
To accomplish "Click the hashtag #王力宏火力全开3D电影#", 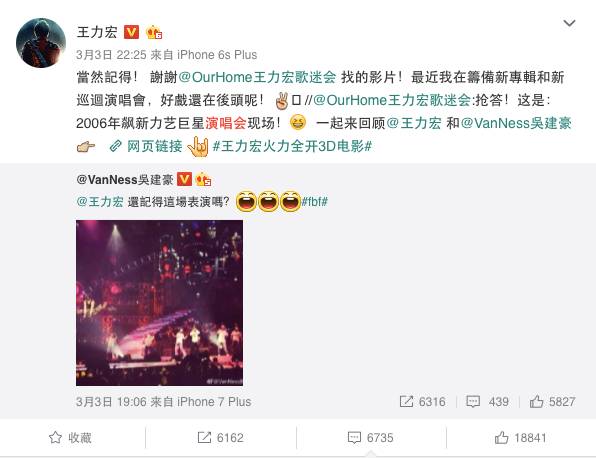I will (x=292, y=146).
